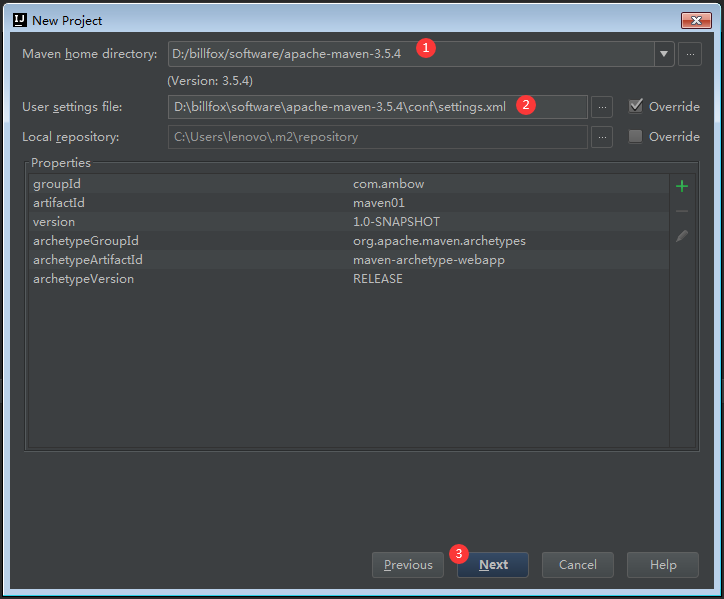Browse for user settings file

point(602,107)
